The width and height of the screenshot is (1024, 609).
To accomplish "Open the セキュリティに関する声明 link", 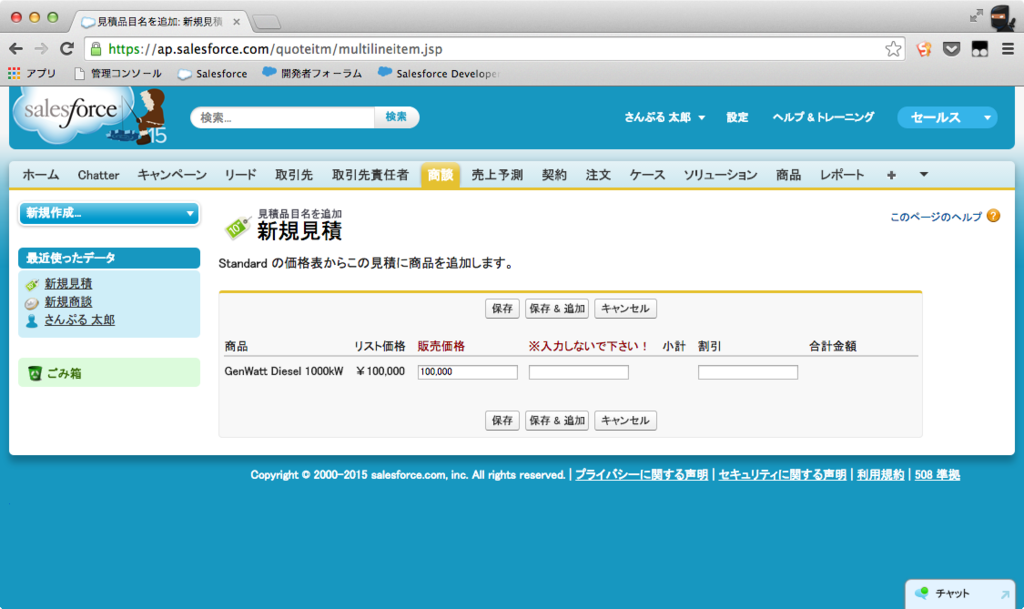I will pos(782,475).
